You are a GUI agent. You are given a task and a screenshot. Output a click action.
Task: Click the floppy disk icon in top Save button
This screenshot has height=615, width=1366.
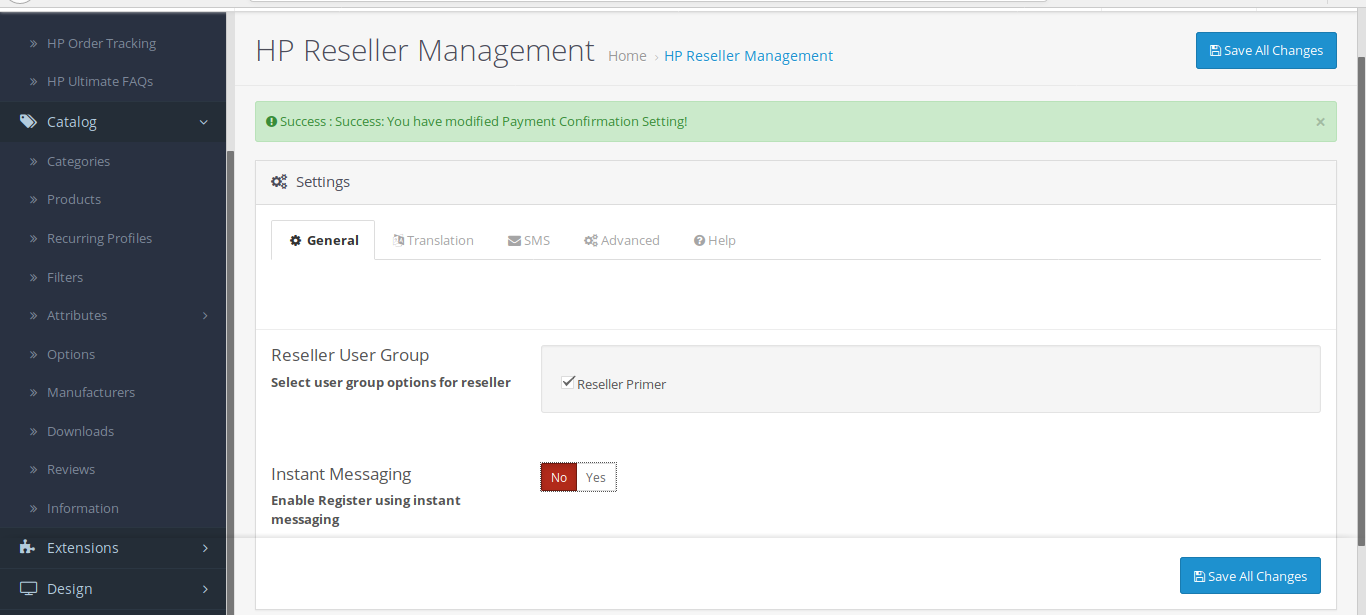pos(1215,51)
